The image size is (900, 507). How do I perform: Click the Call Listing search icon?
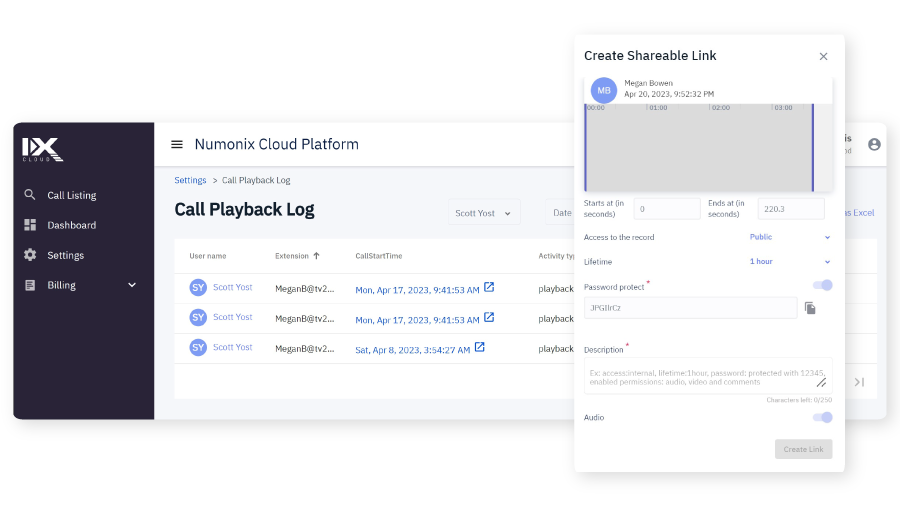30,195
